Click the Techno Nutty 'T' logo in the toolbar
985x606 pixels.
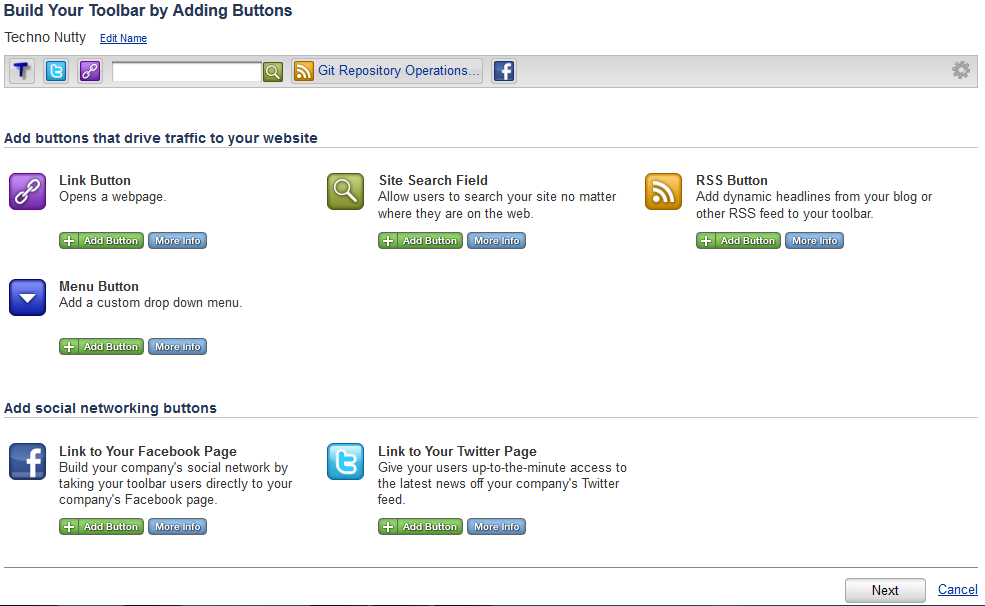pos(21,70)
